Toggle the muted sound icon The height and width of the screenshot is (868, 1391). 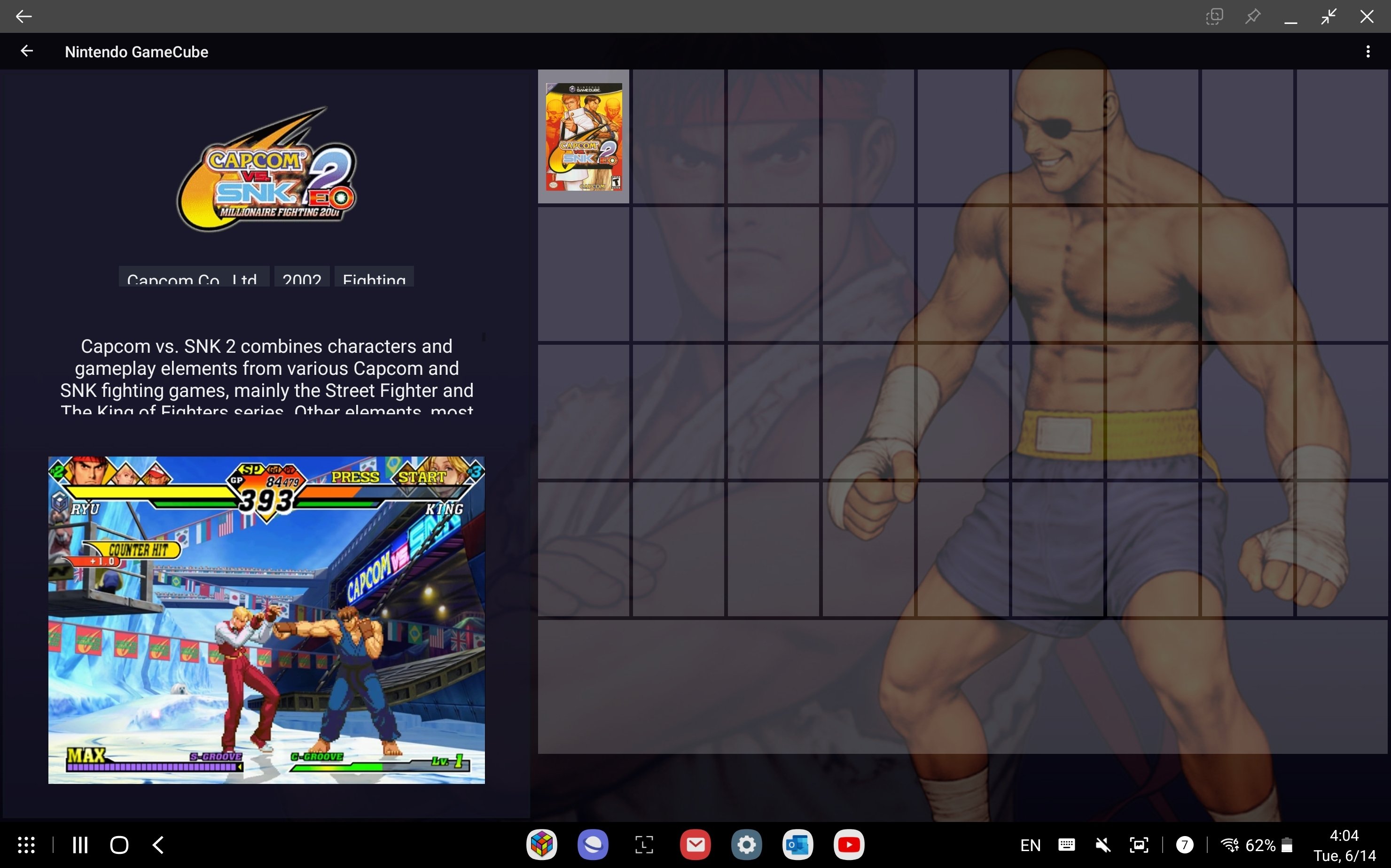[1102, 845]
